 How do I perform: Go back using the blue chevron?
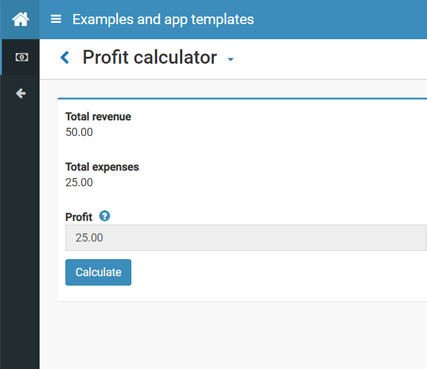65,57
